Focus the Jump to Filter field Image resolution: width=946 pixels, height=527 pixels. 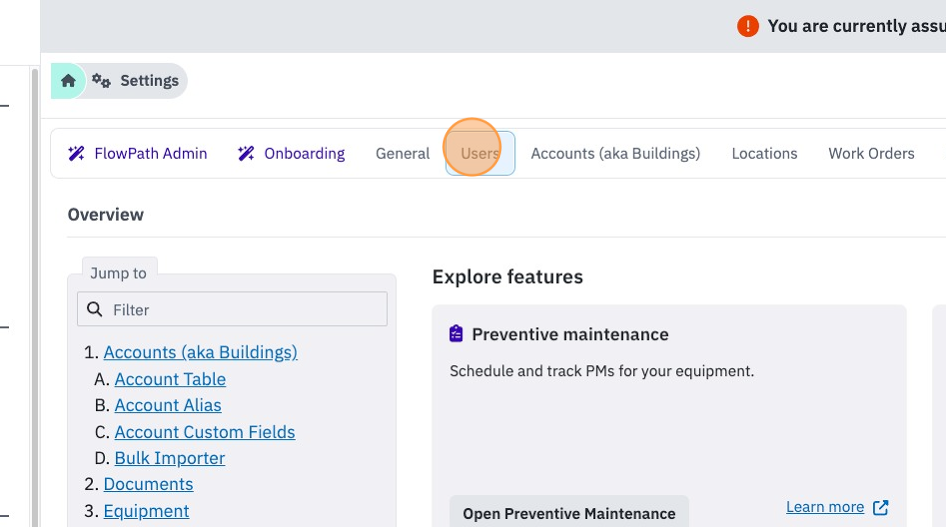pos(232,309)
